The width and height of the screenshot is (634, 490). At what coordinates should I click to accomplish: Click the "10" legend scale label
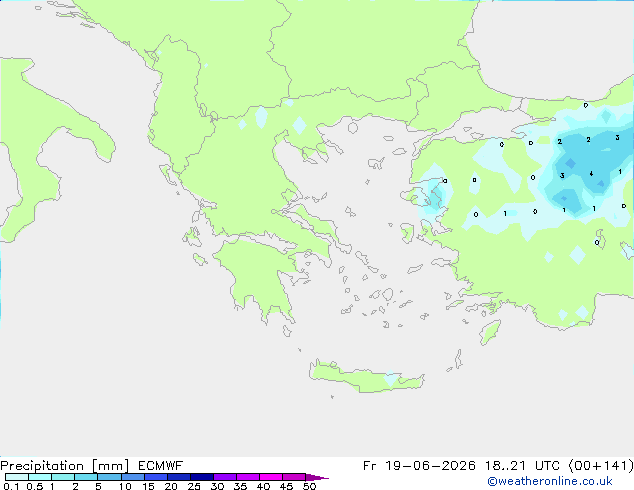[x=125, y=486]
